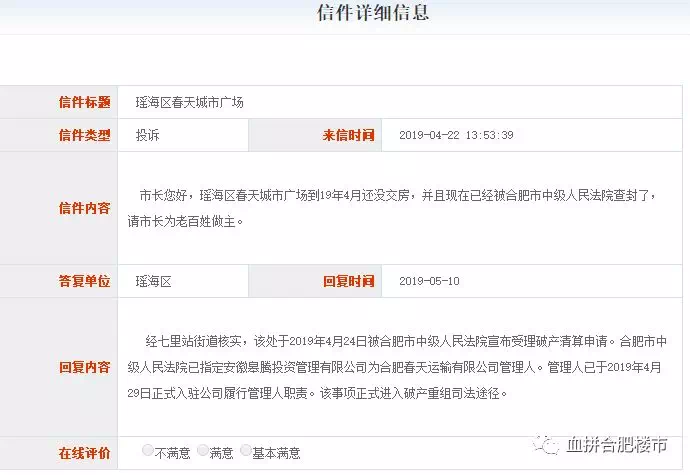Click the timestamp 2019-04-22 13:53:39

click(456, 135)
